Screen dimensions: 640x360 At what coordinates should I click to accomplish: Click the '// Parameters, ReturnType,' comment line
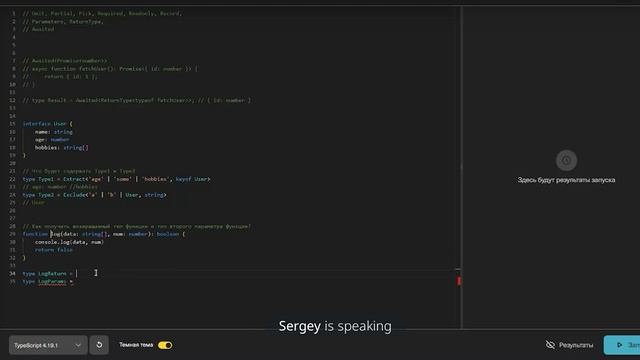63,21
